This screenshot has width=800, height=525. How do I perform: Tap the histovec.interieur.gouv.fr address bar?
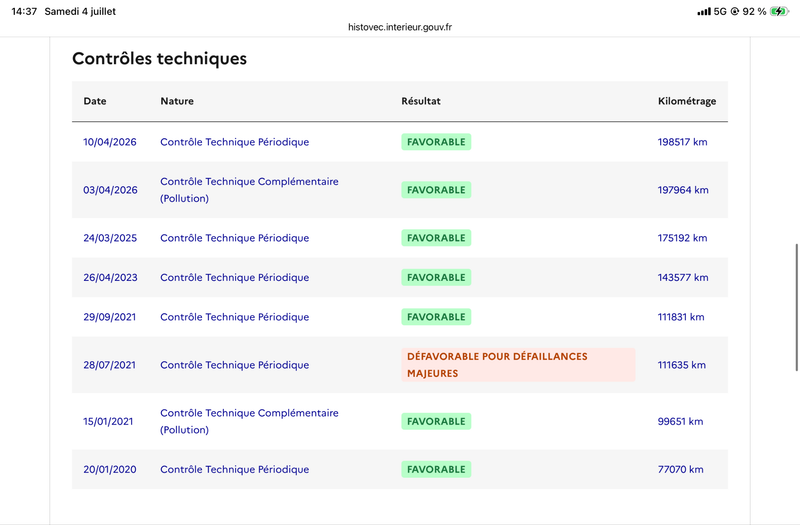(400, 27)
